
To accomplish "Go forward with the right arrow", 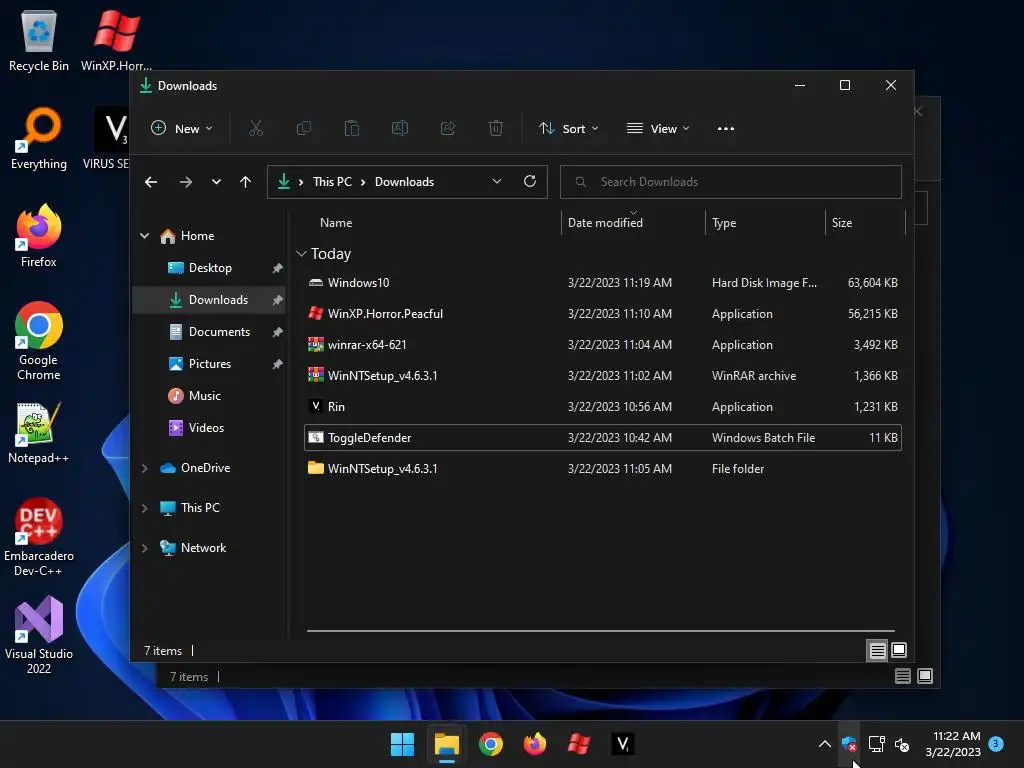I will tap(185, 182).
